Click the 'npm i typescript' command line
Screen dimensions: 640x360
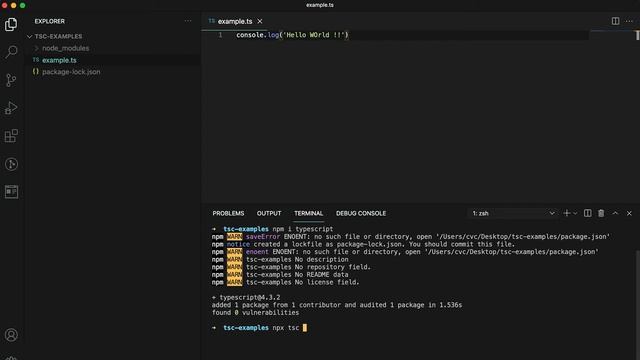(302, 229)
